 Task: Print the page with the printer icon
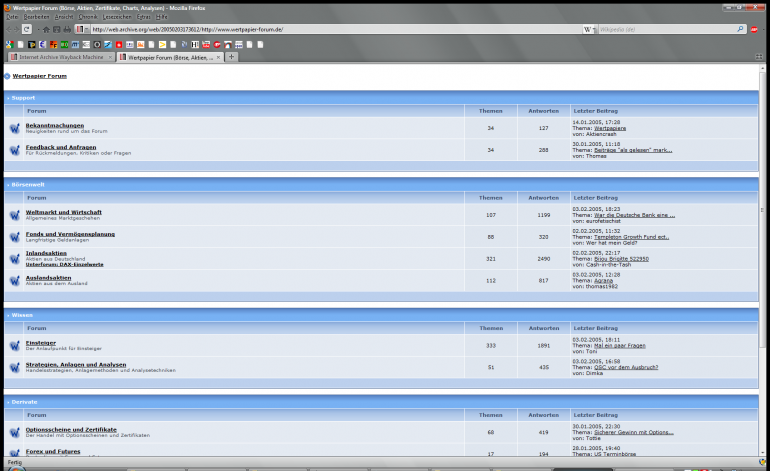point(67,29)
